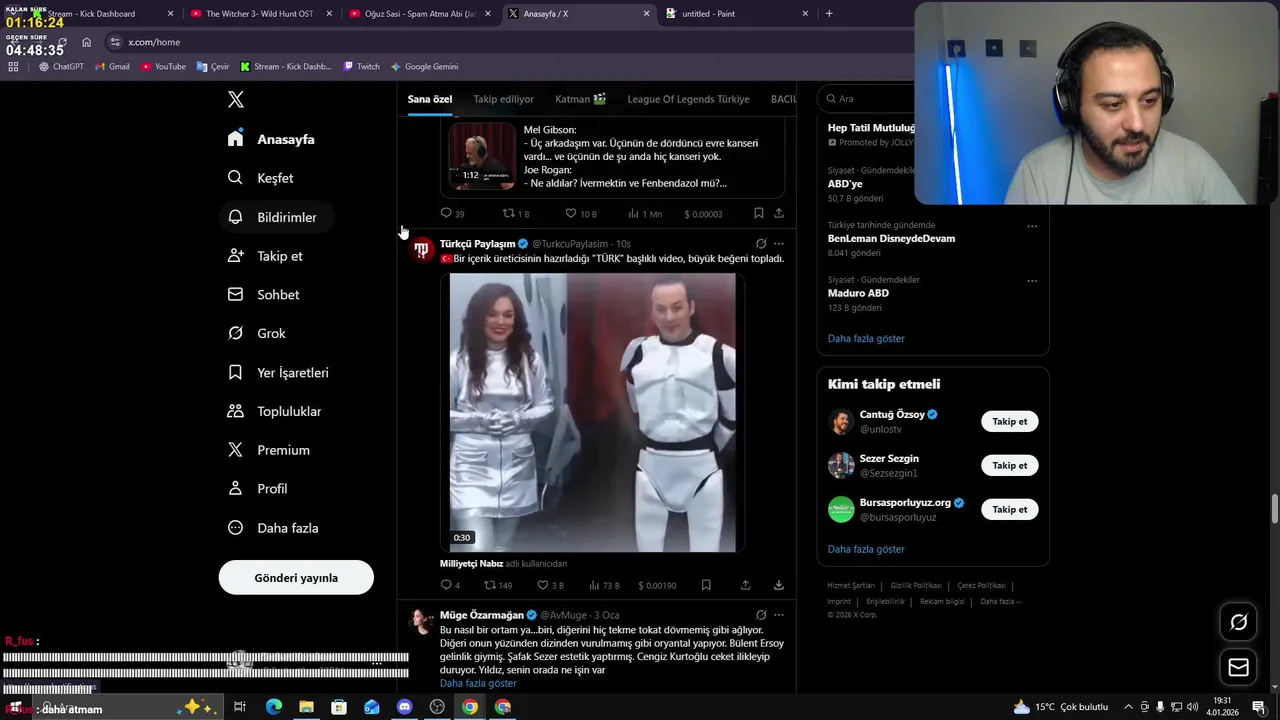The height and width of the screenshot is (720, 1280).
Task: Open floating Grok button
Action: pos(1238,622)
